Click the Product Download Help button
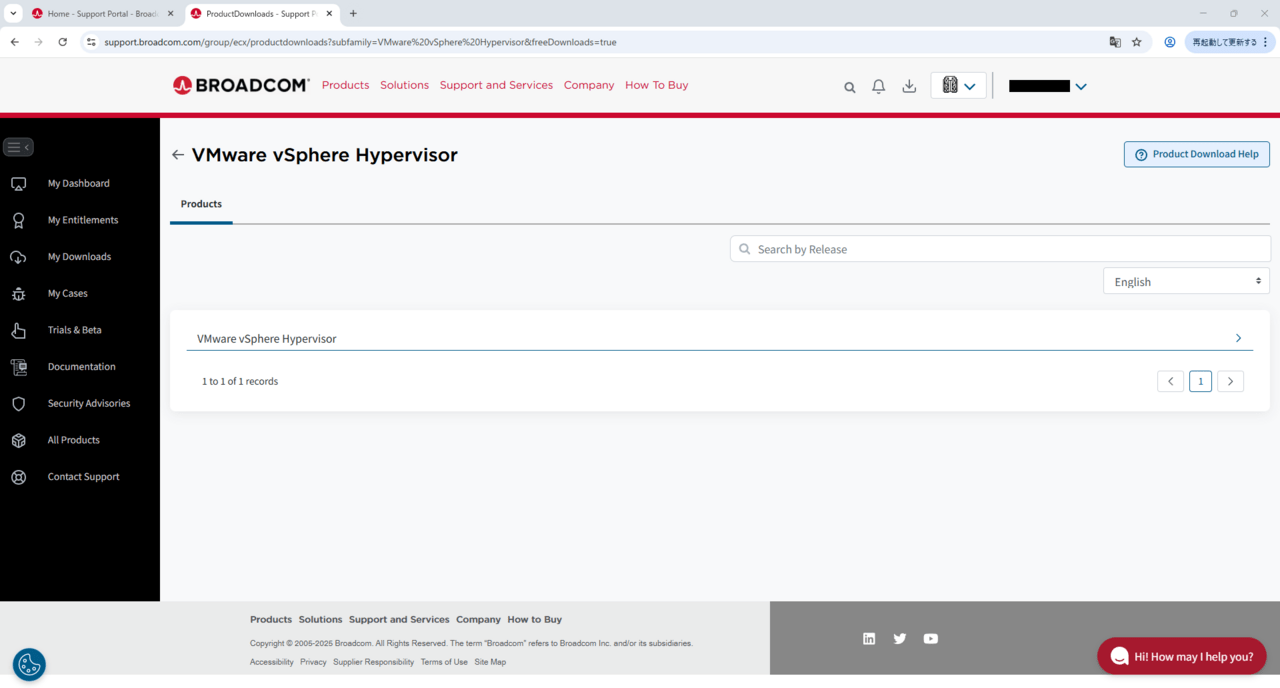Screen dimensions: 1280x688 [x=1197, y=154]
